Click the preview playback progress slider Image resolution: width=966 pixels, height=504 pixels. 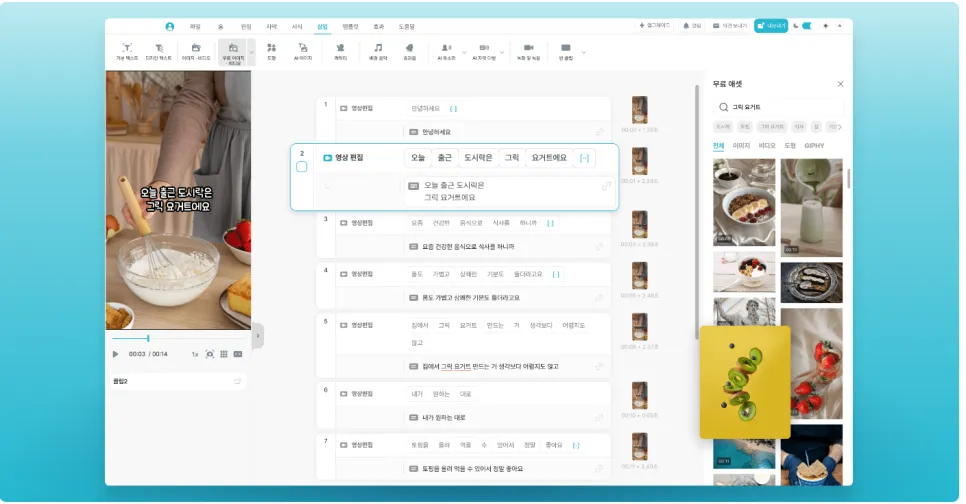pos(177,338)
